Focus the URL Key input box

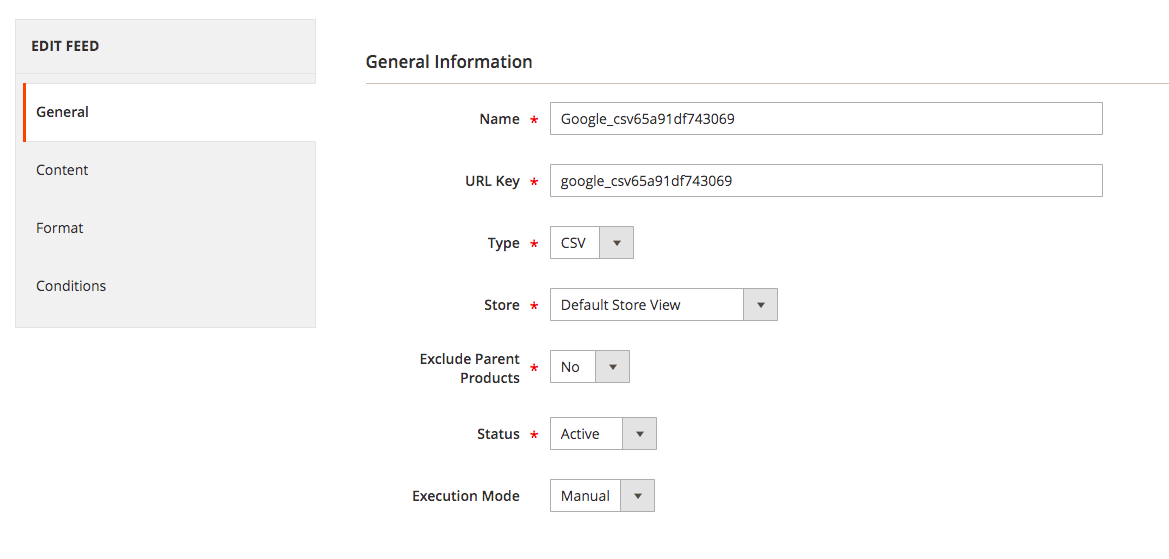[x=825, y=181]
